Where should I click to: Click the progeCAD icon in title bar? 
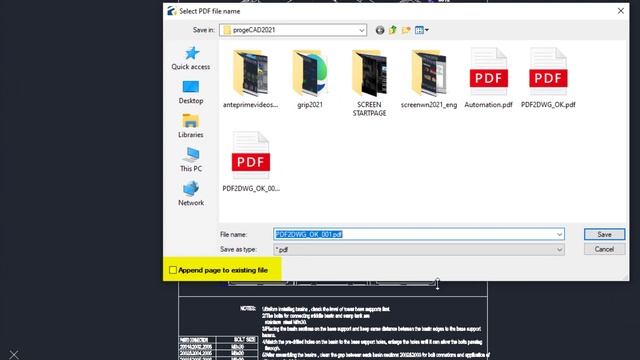[172, 11]
